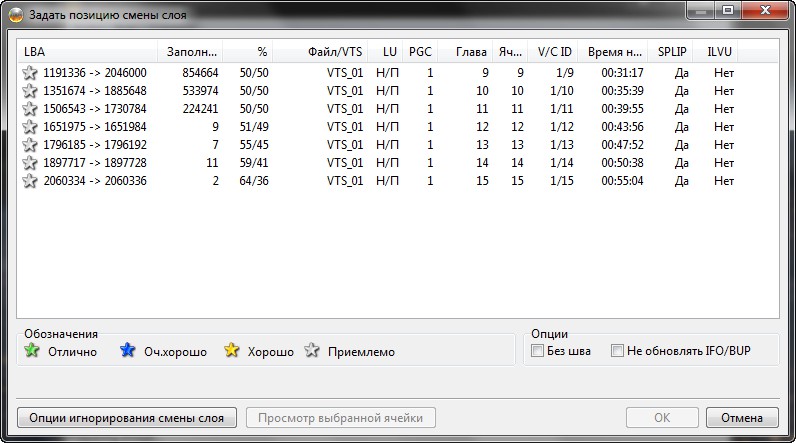This screenshot has width=796, height=443.
Task: Click the percentage cell 64/36
Action: (x=254, y=181)
